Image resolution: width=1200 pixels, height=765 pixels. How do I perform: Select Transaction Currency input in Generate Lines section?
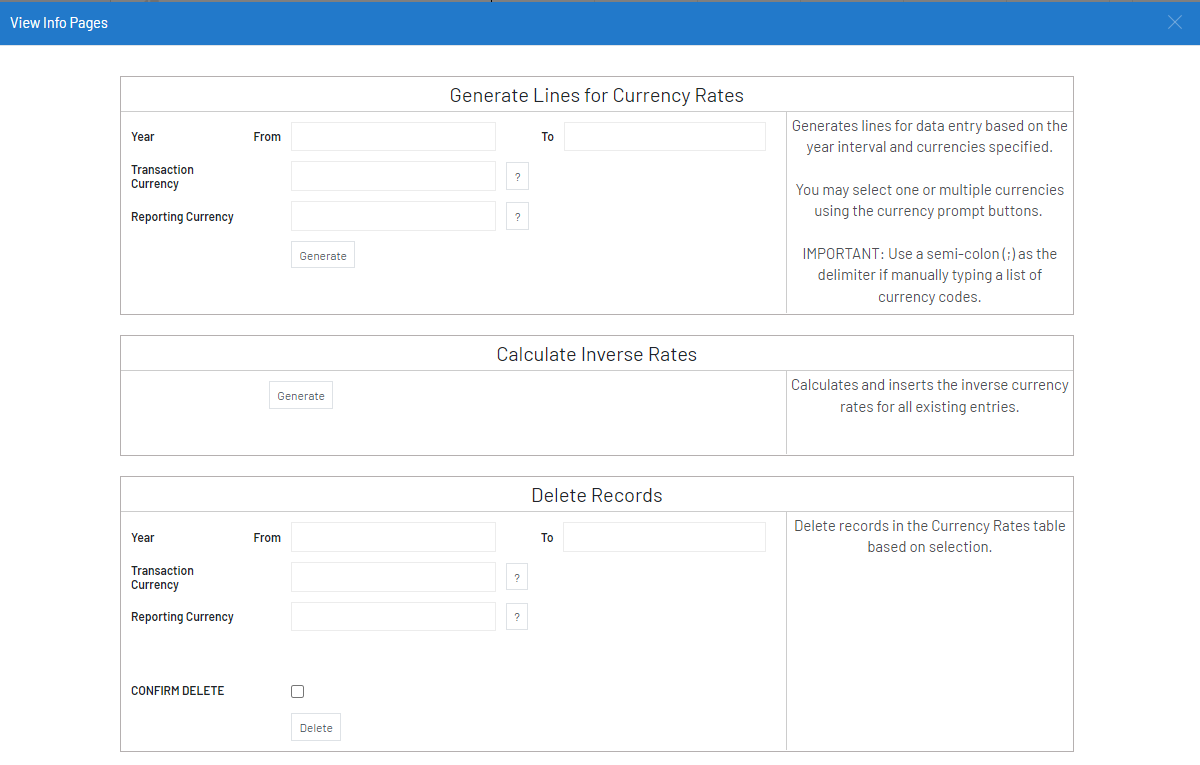[x=393, y=176]
